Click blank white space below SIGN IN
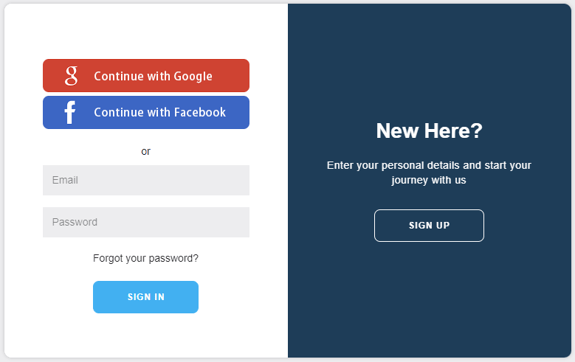Screen dimensions: 575x362 (146, 334)
